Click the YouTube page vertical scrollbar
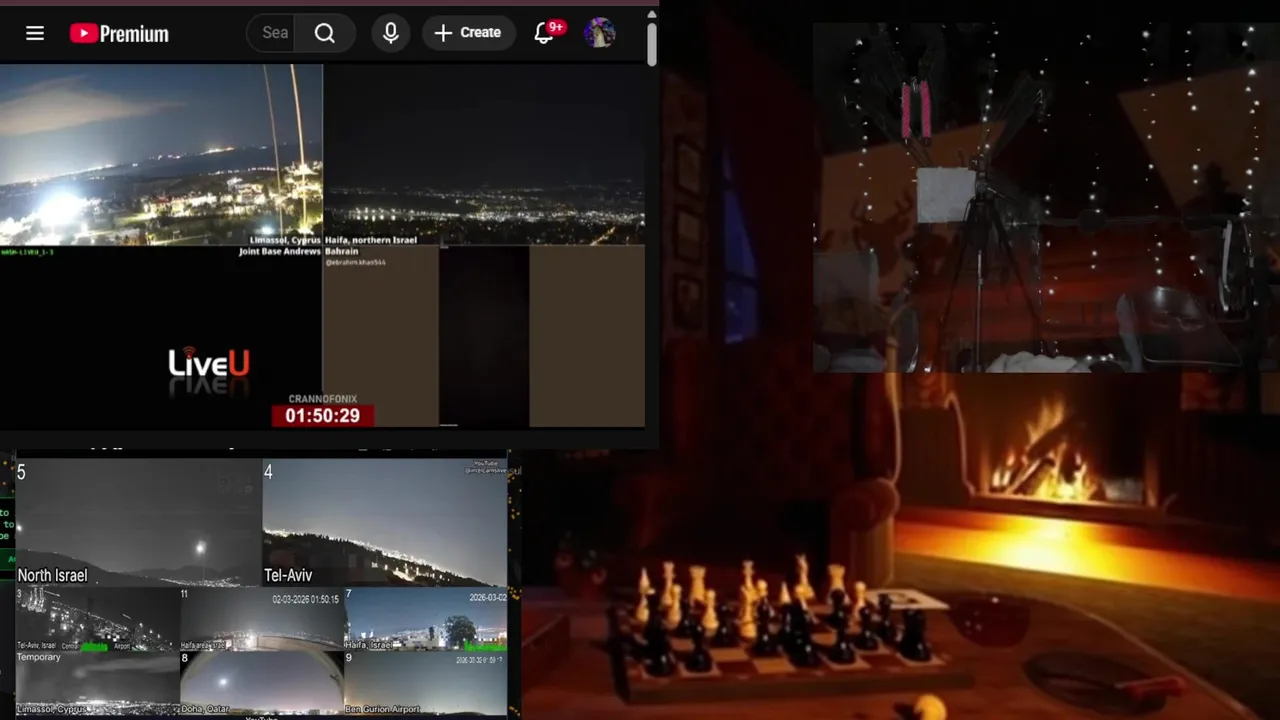The image size is (1280, 720). click(x=652, y=45)
